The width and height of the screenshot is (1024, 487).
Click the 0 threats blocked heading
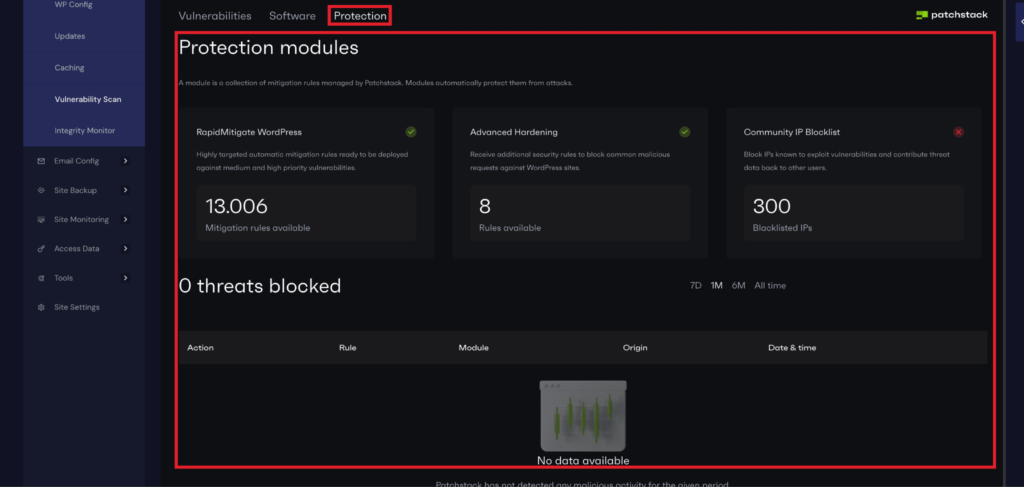260,286
